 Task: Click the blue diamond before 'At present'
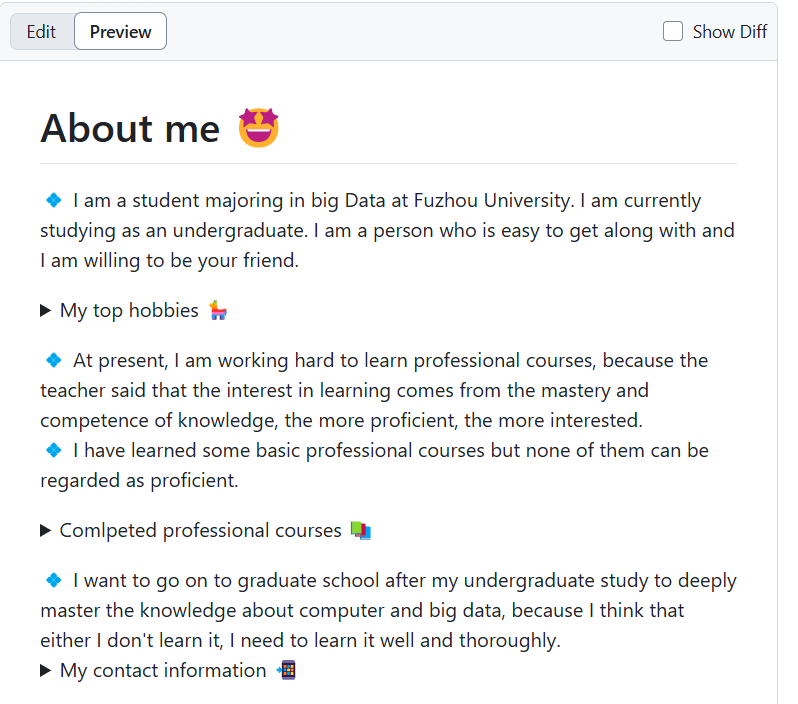[54, 360]
